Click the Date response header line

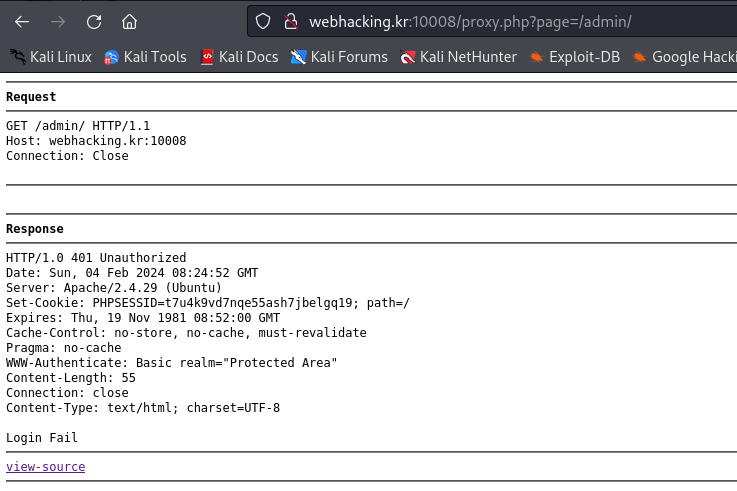pyautogui.click(x=132, y=273)
